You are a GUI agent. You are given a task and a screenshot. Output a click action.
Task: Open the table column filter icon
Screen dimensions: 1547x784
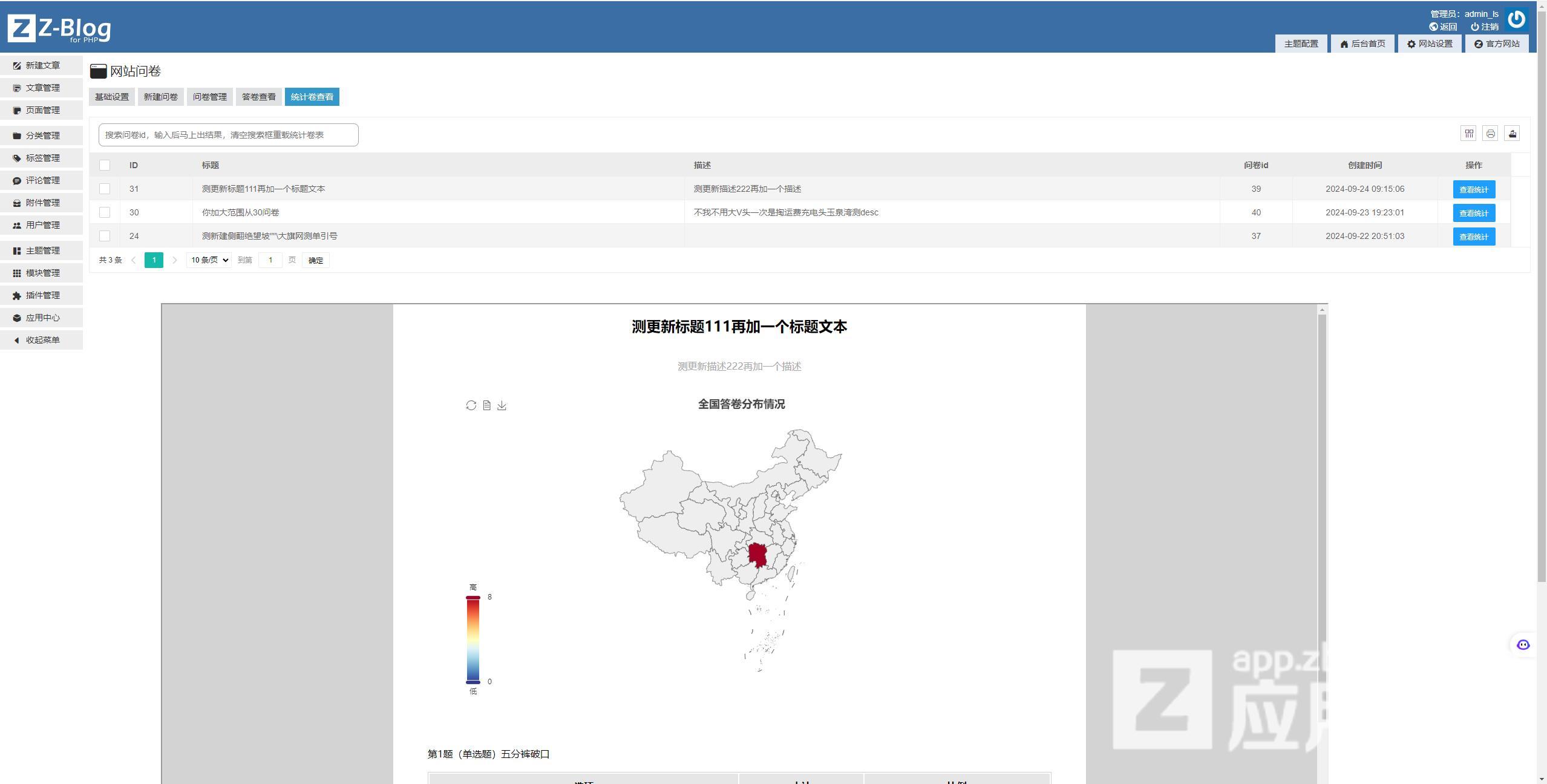tap(1468, 134)
